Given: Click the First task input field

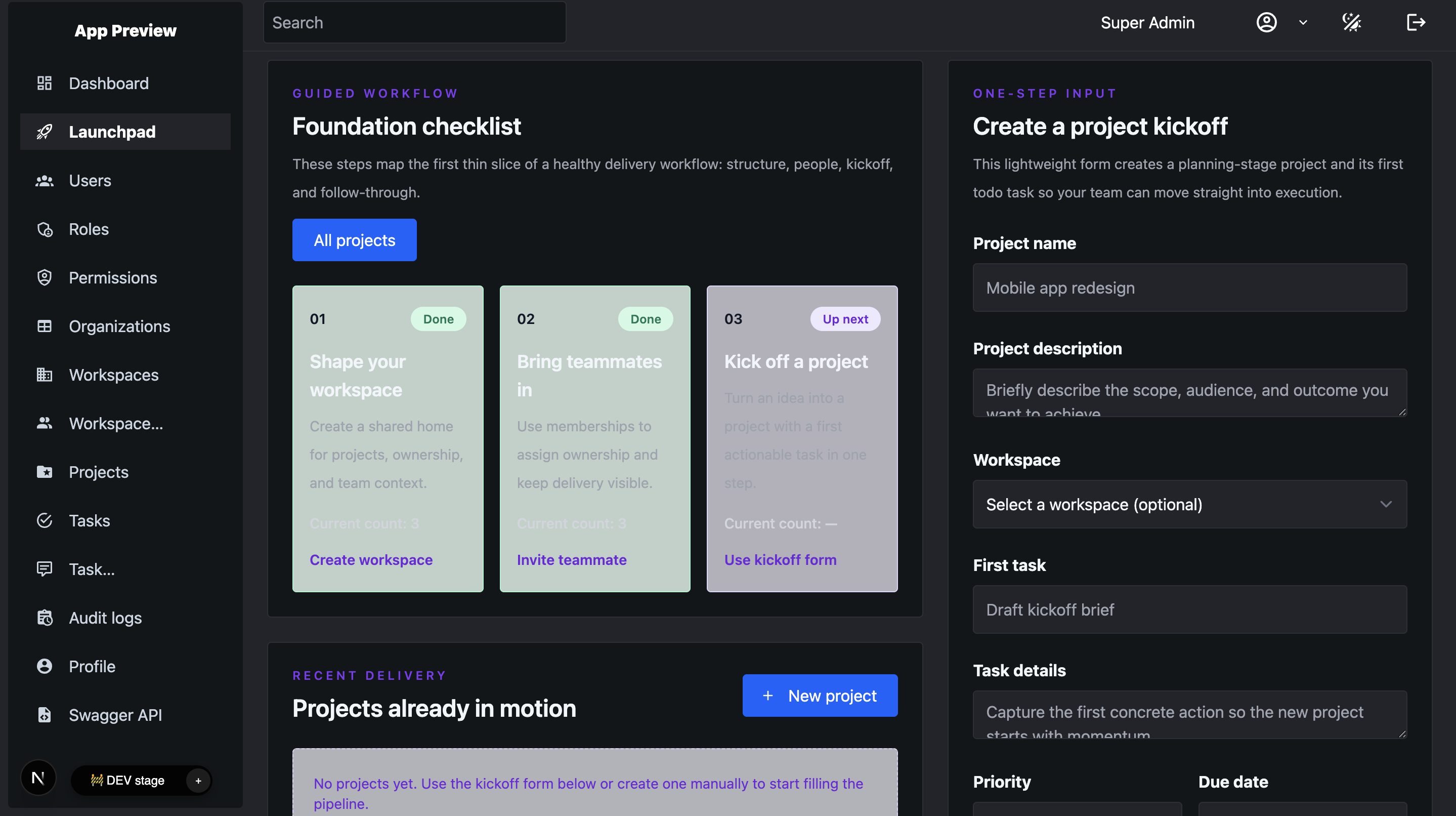Looking at the screenshot, I should [1190, 609].
